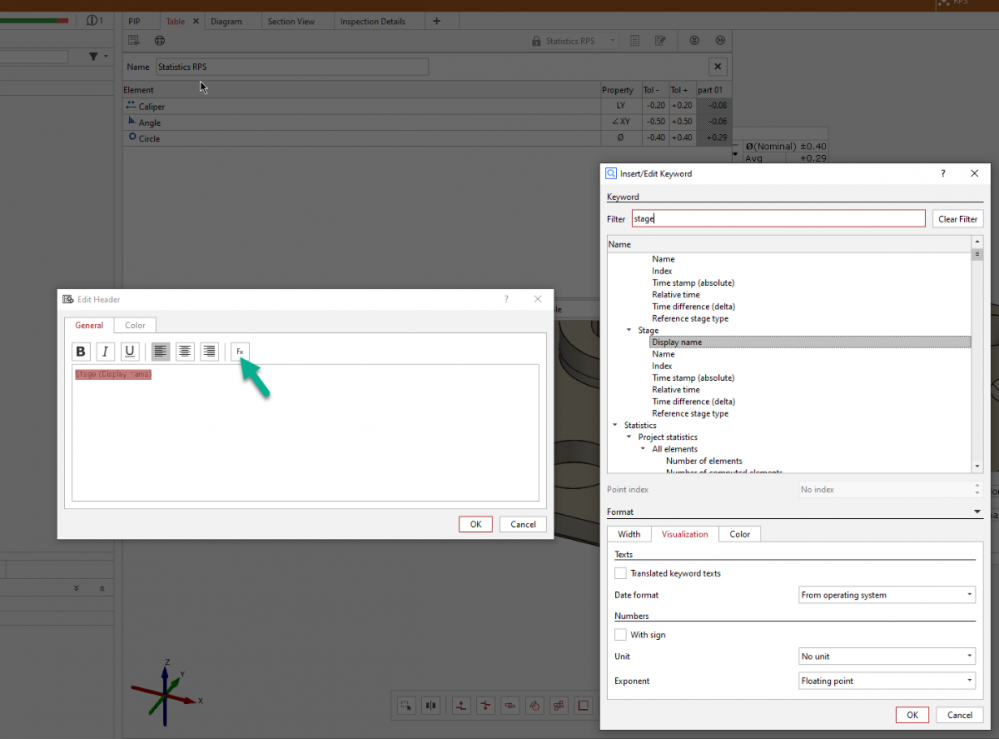Click the Fx insert keyword button
This screenshot has width=999, height=739.
(240, 351)
